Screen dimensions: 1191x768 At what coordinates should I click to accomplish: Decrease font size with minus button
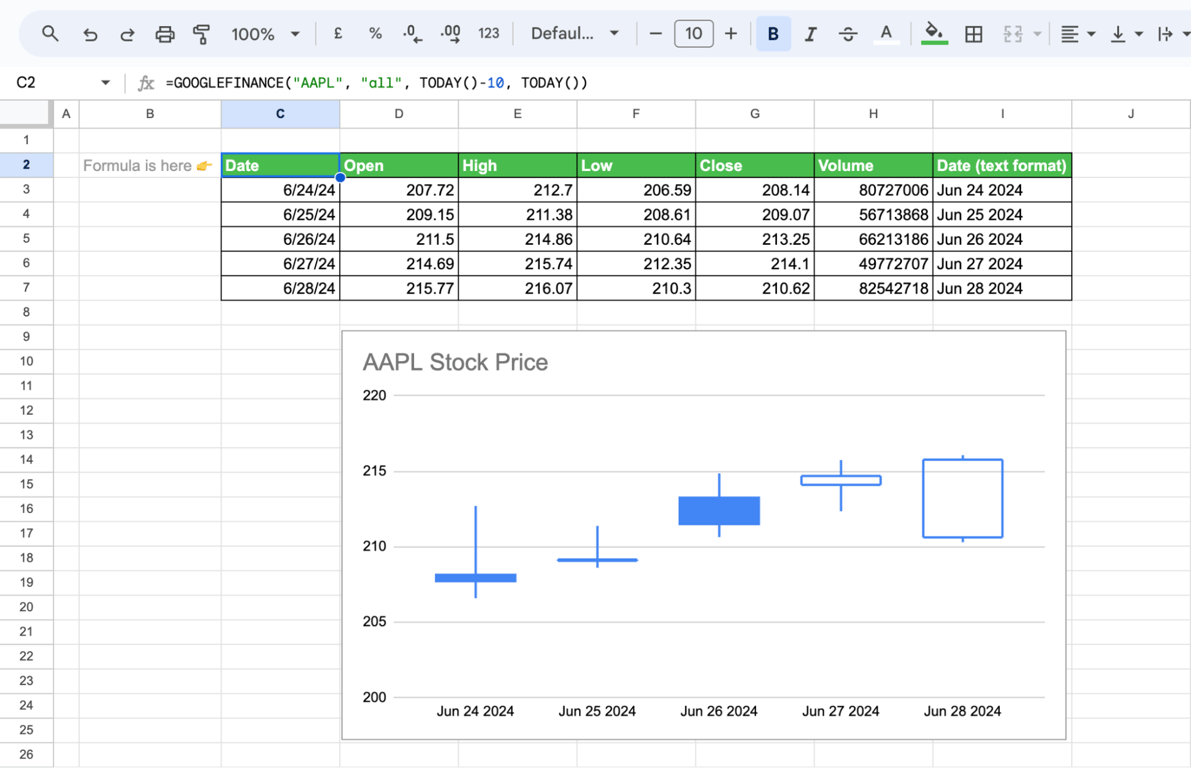pyautogui.click(x=656, y=33)
